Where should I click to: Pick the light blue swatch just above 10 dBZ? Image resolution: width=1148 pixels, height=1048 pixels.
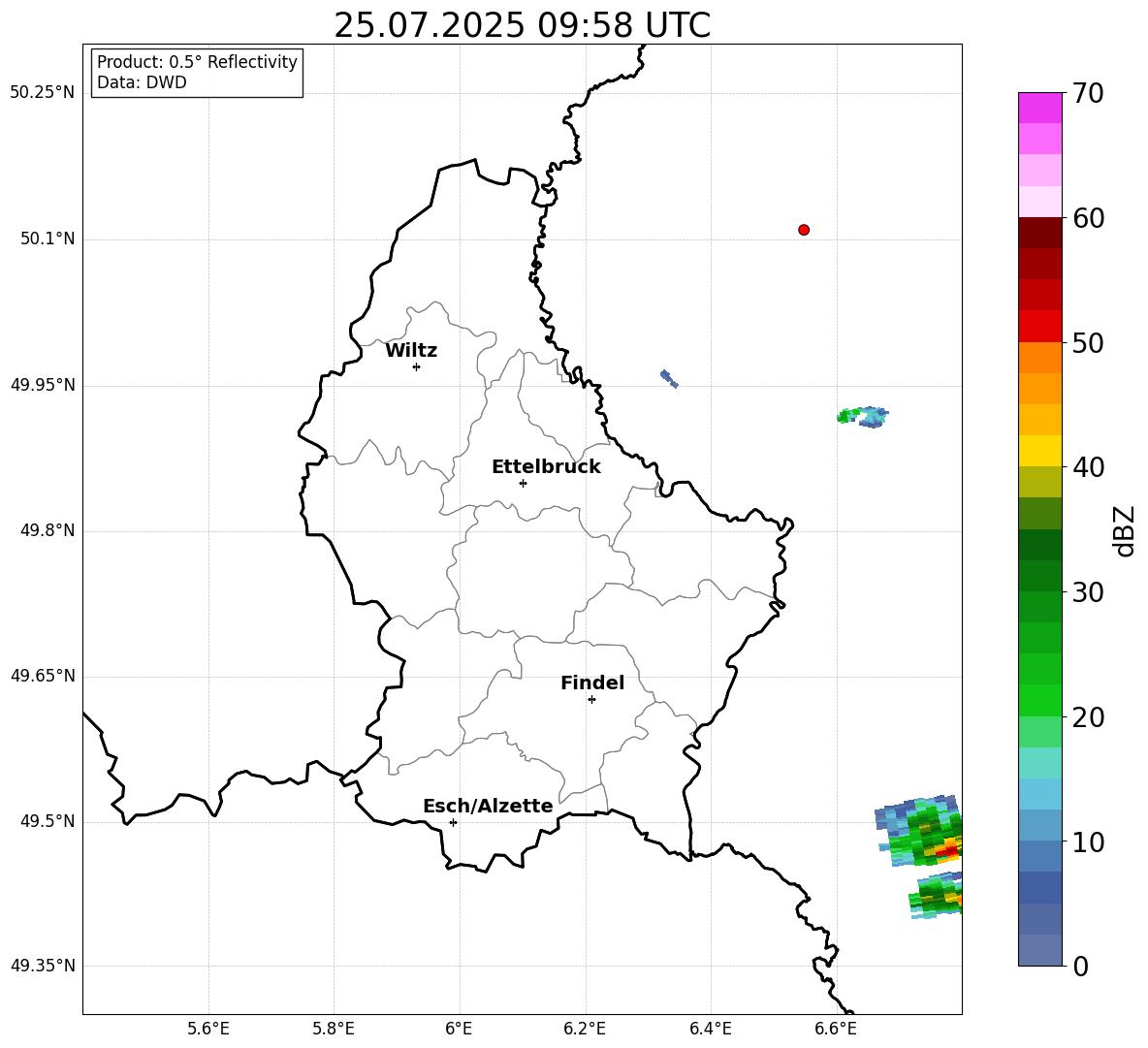1040,825
